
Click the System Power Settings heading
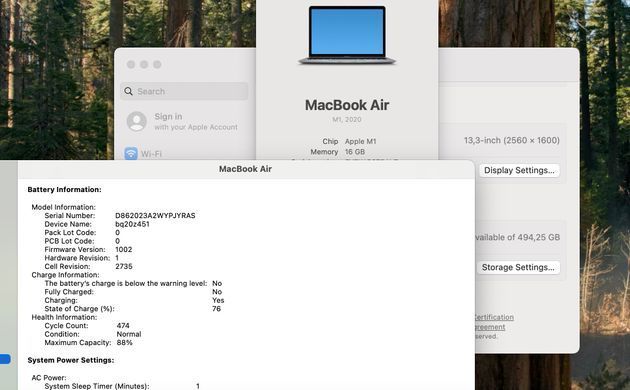pos(71,360)
